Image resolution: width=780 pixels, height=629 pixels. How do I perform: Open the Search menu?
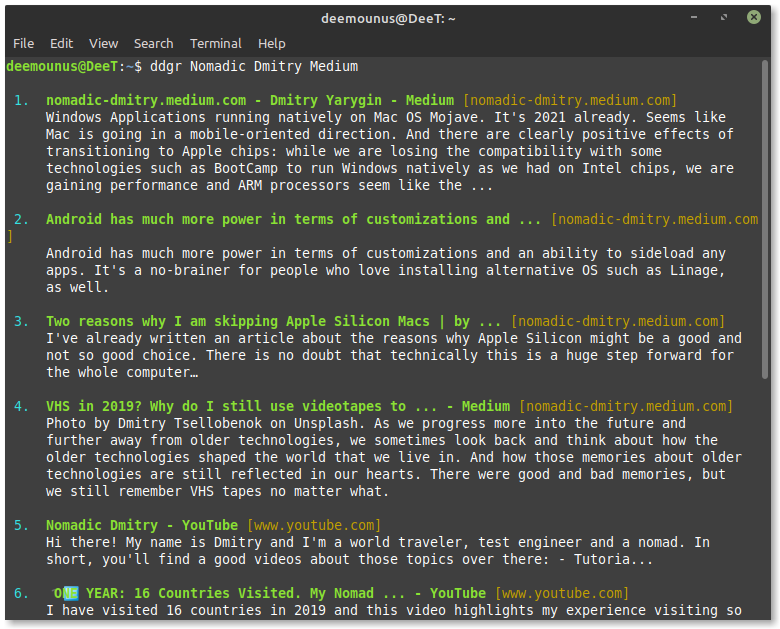(153, 44)
